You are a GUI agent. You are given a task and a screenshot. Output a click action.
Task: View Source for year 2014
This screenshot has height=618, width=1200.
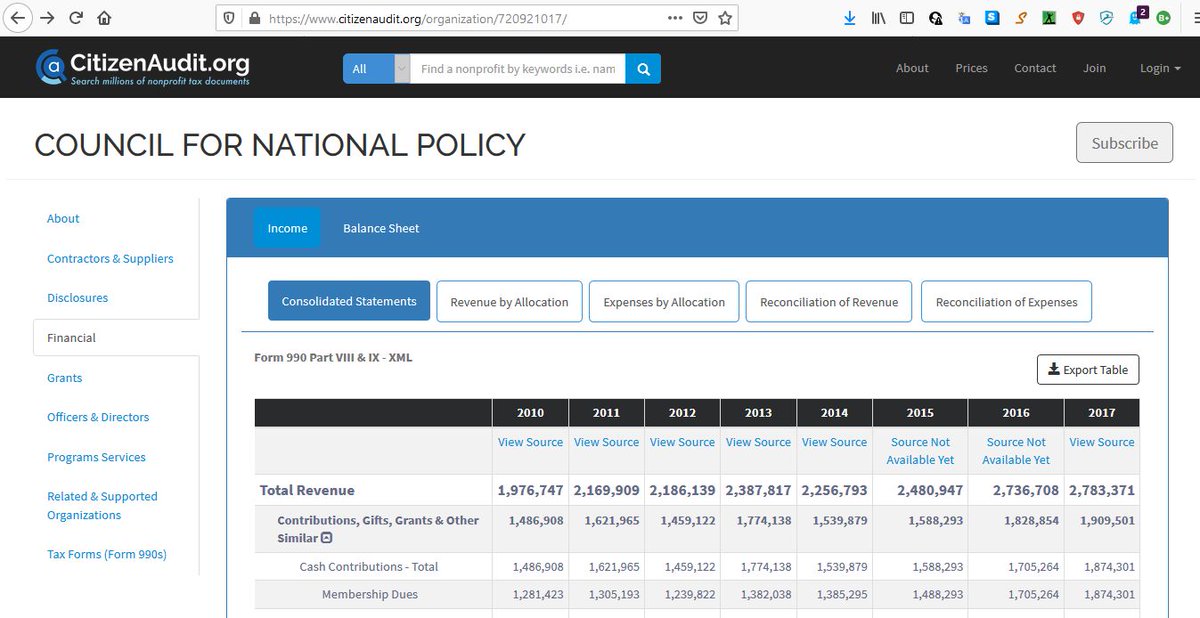pyautogui.click(x=834, y=442)
